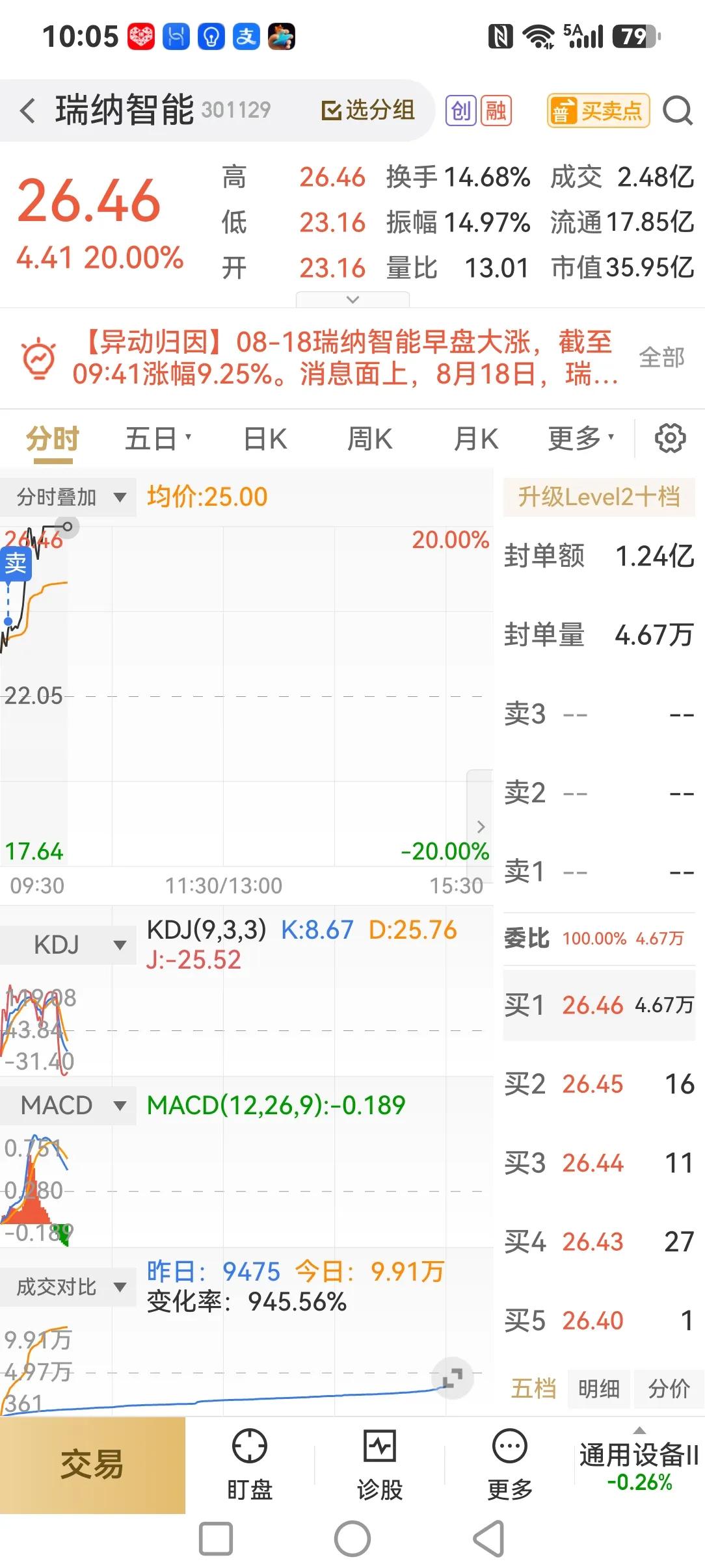Tap Android back triangle button
Image resolution: width=705 pixels, height=1568 pixels.
[489, 1539]
